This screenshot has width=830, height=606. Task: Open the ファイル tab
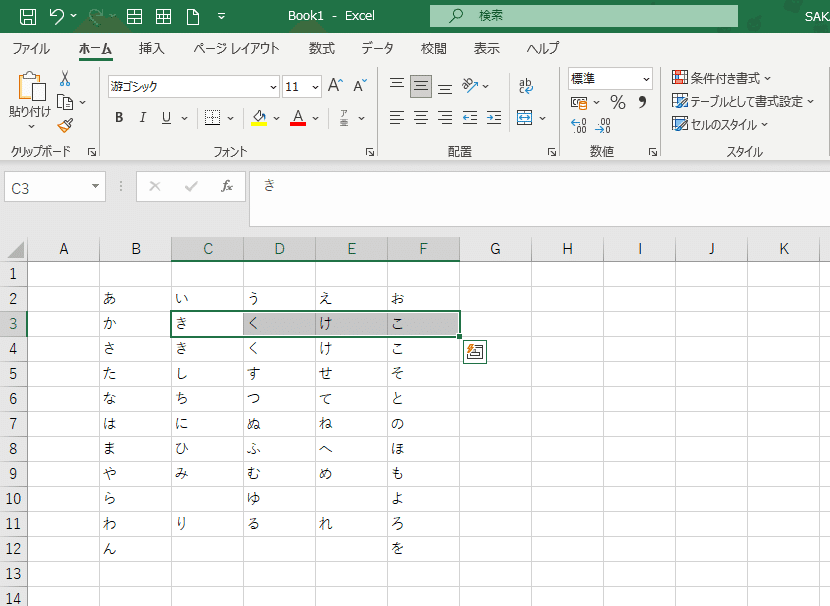click(31, 48)
